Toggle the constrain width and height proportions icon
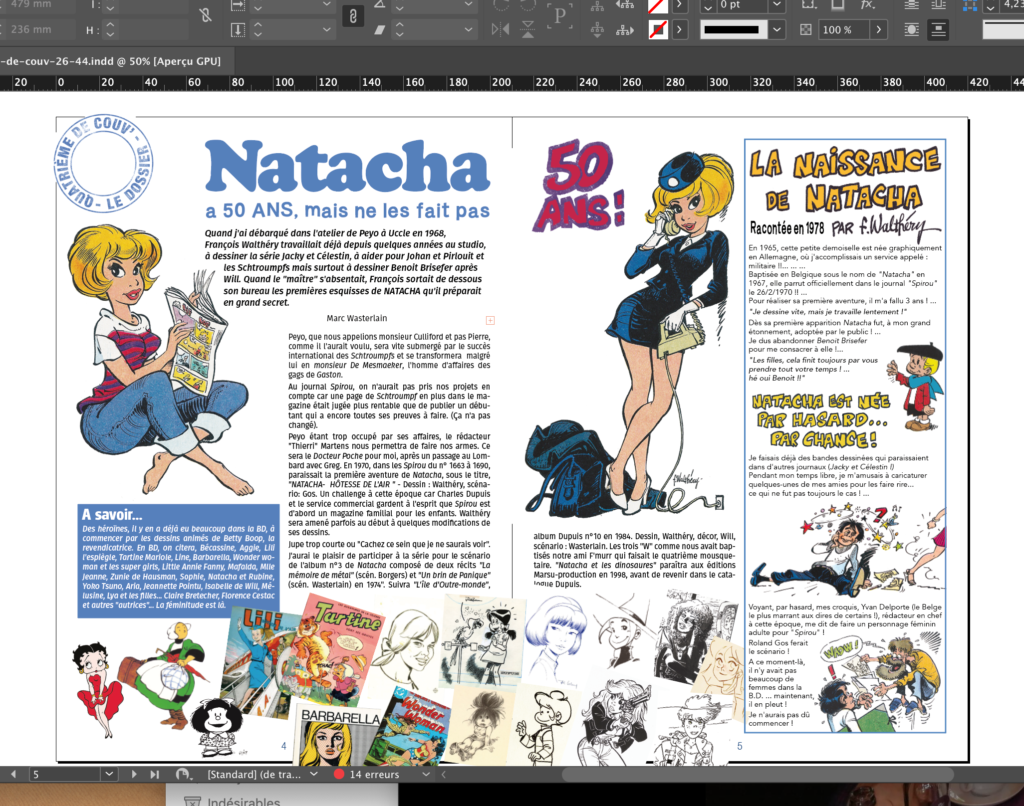1024x806 pixels. point(206,16)
